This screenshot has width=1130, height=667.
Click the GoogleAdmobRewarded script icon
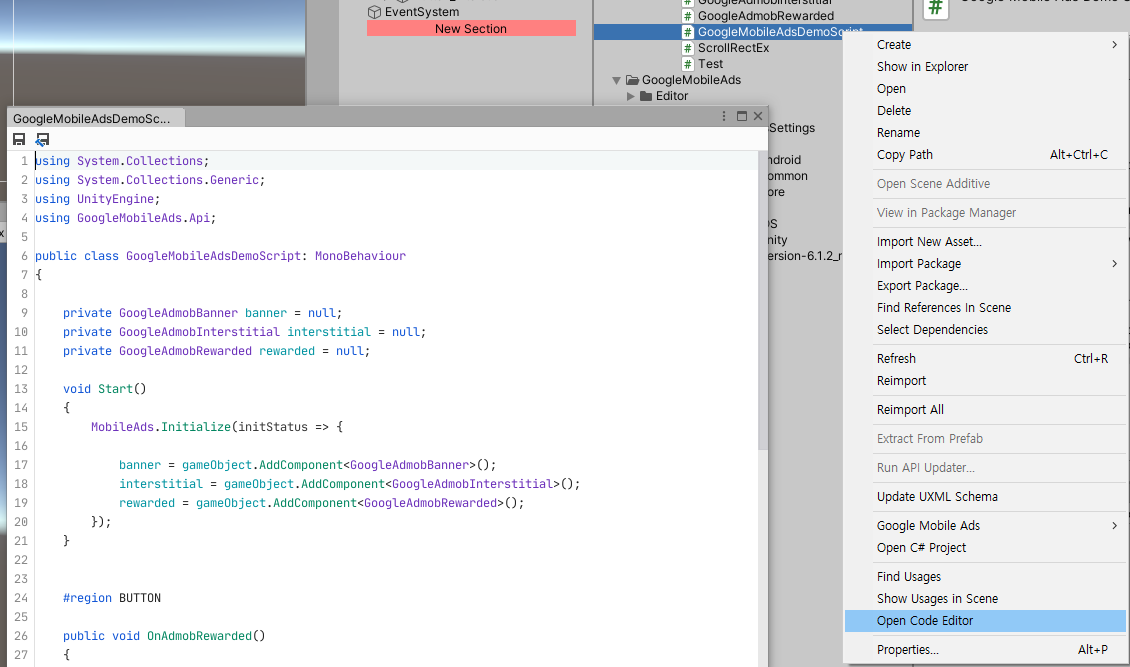[x=688, y=16]
